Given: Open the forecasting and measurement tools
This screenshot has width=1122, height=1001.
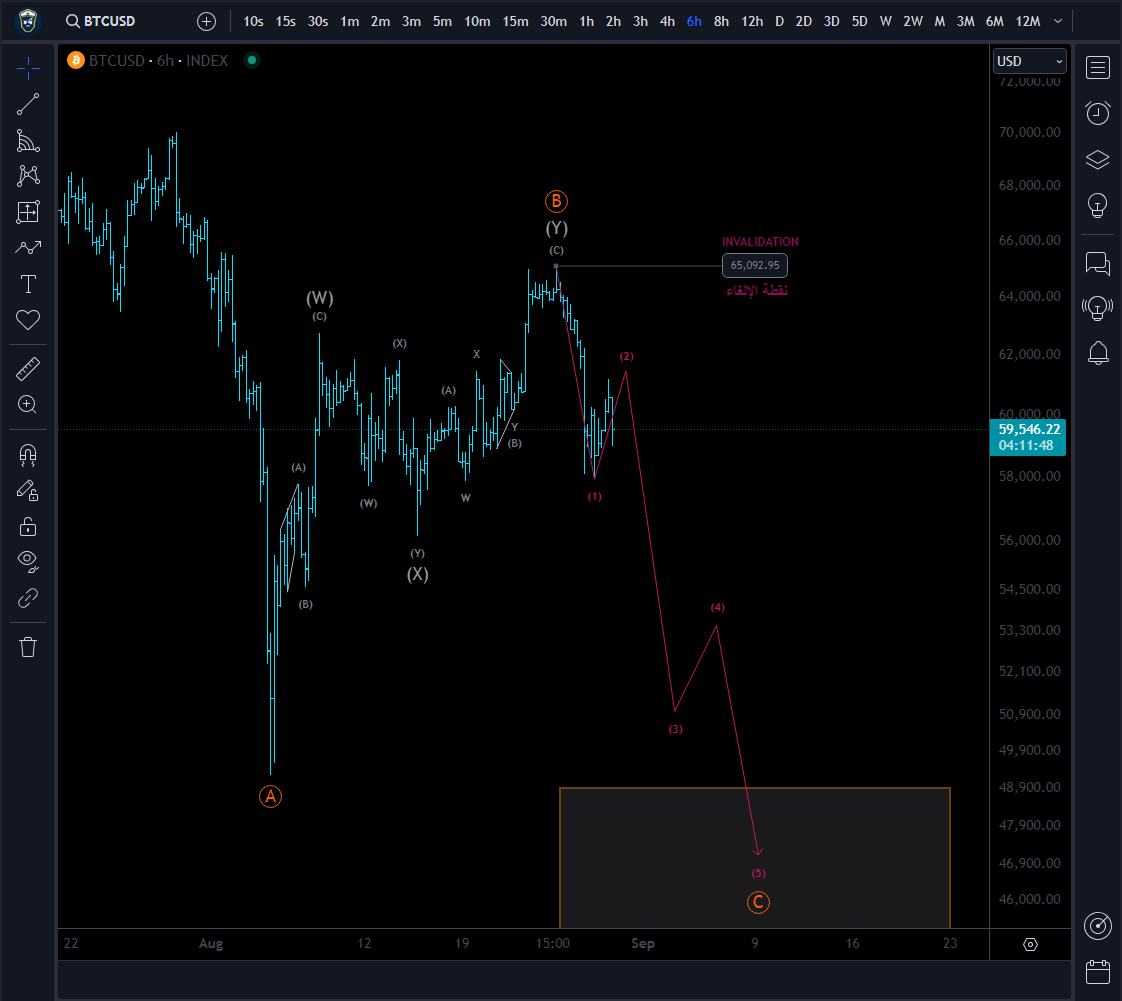Looking at the screenshot, I should [x=28, y=212].
